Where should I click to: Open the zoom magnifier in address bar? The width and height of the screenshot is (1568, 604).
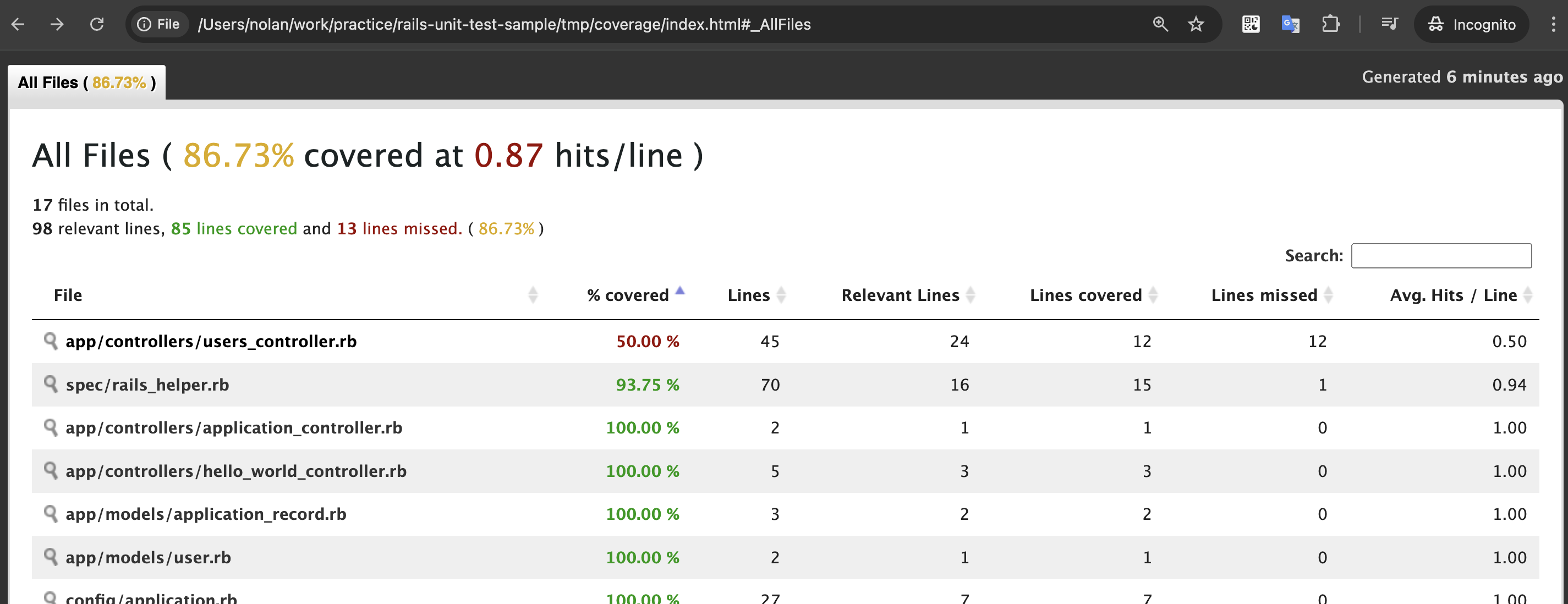[x=1160, y=24]
